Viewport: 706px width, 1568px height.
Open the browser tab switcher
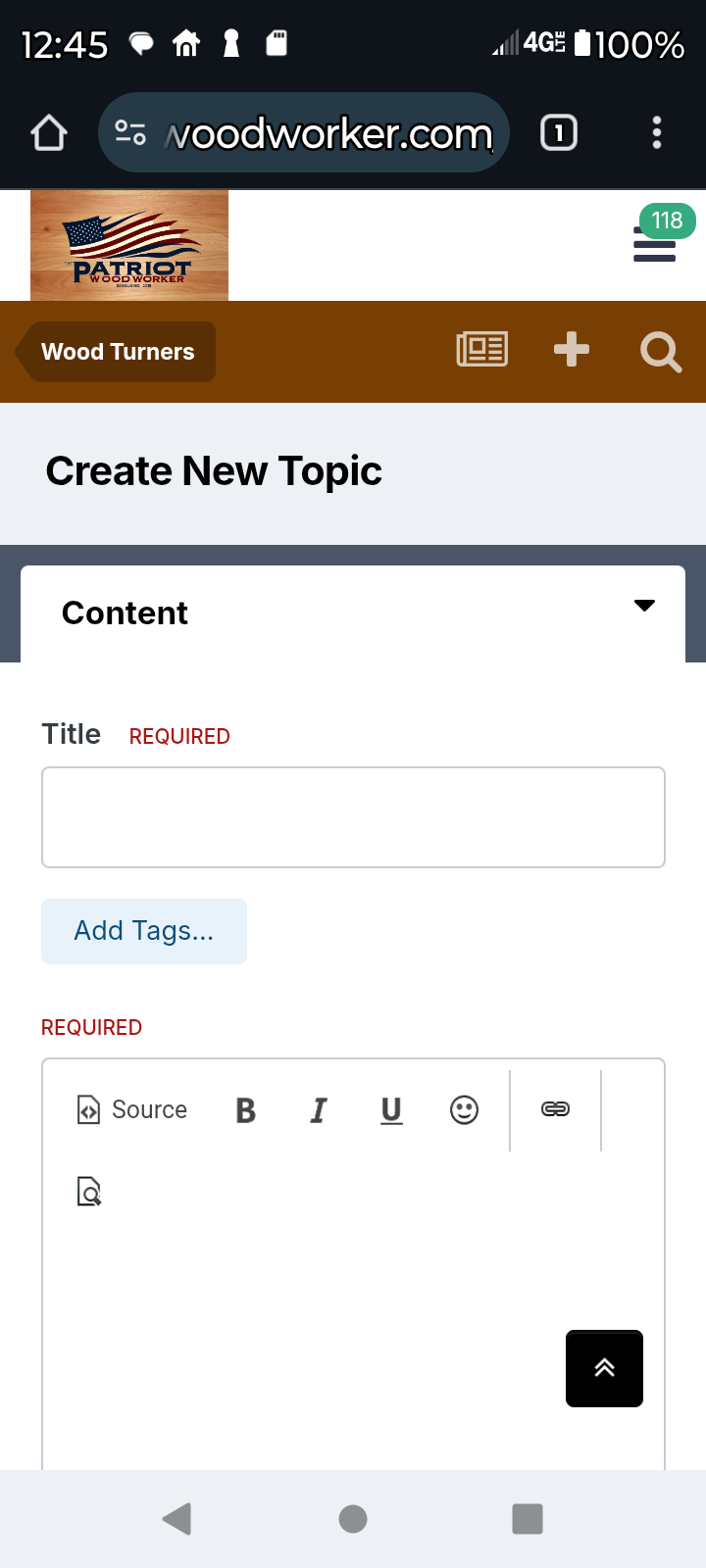[559, 132]
